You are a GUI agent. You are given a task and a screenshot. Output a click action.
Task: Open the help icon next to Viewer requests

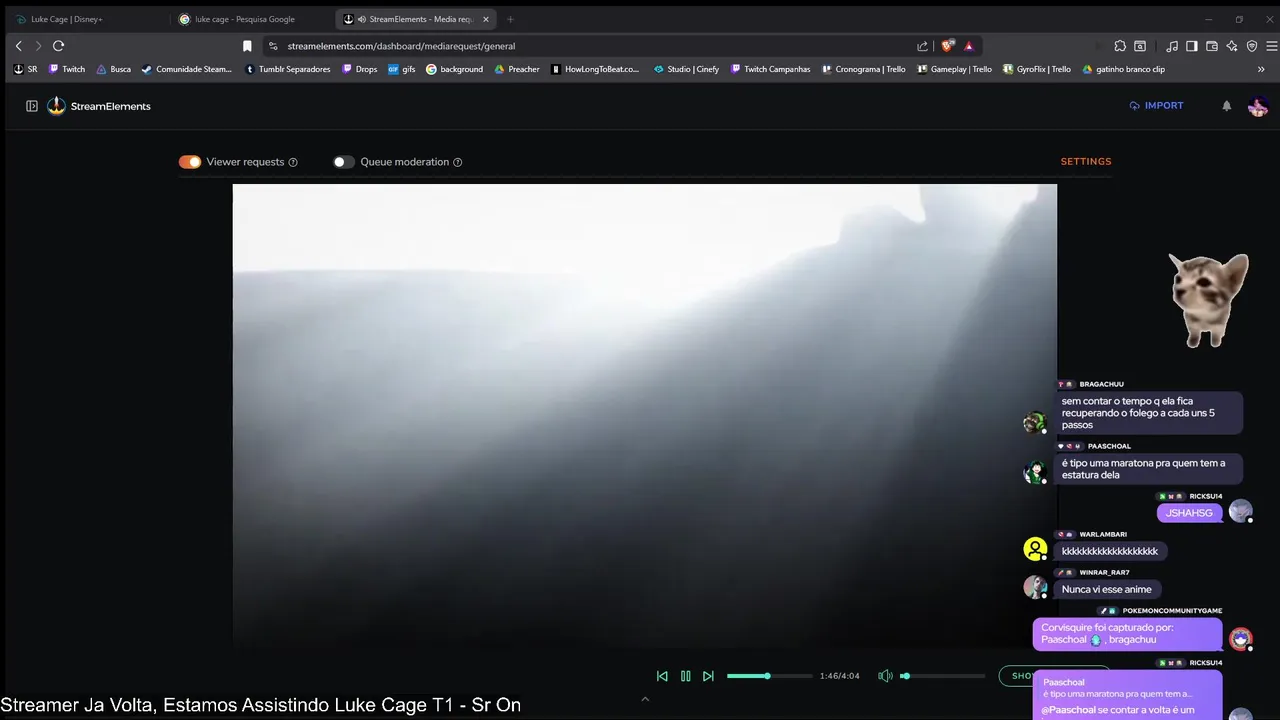[x=293, y=162]
